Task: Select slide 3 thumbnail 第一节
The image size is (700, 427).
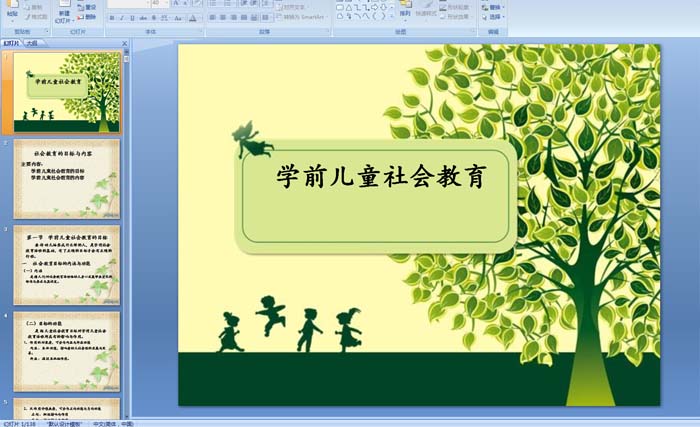Action: [x=67, y=265]
